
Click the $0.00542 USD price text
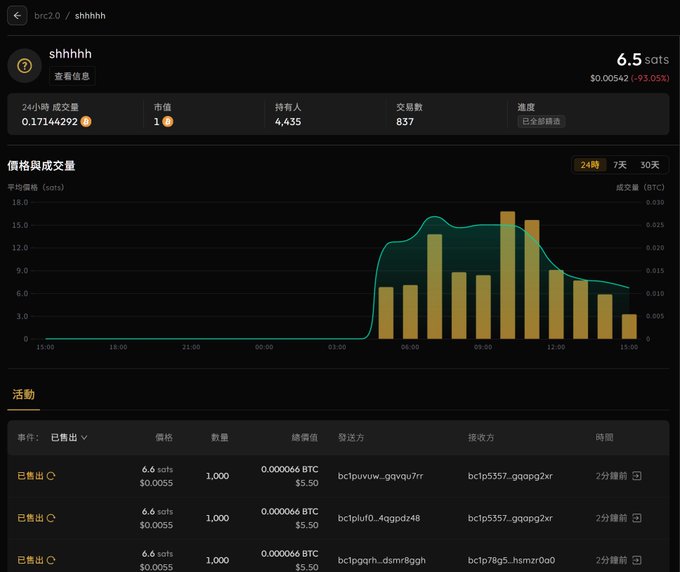pyautogui.click(x=609, y=78)
